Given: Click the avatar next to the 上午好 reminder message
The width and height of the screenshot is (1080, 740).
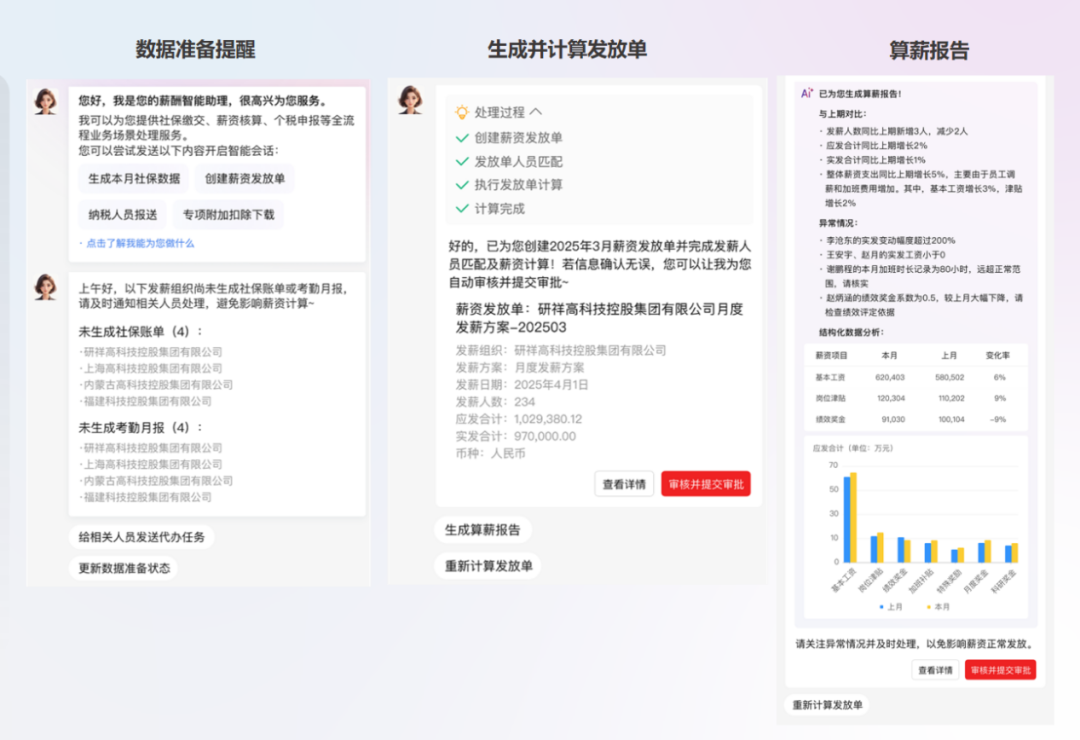Looking at the screenshot, I should point(45,287).
